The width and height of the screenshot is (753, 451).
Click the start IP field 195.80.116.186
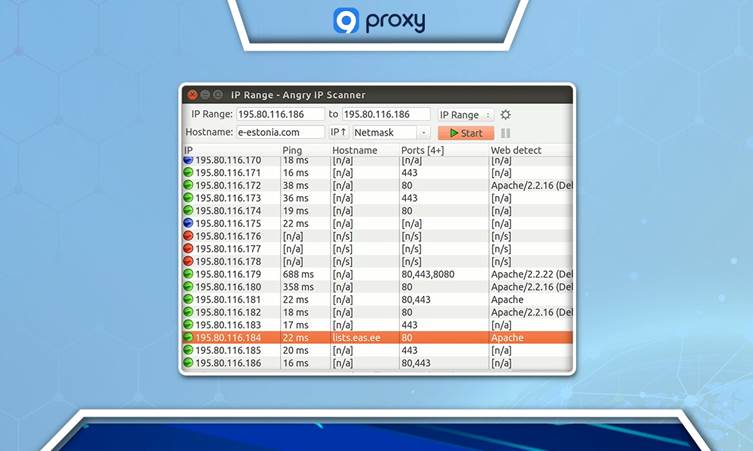tap(280, 114)
